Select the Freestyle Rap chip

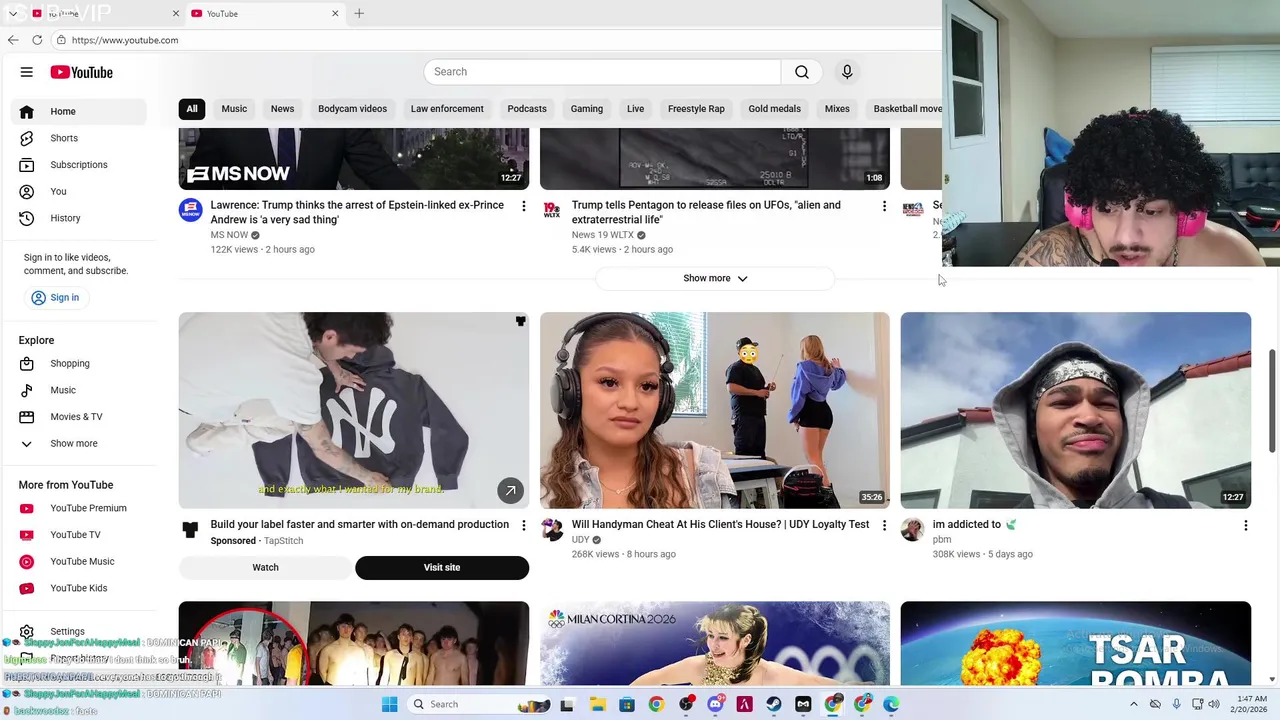click(696, 109)
